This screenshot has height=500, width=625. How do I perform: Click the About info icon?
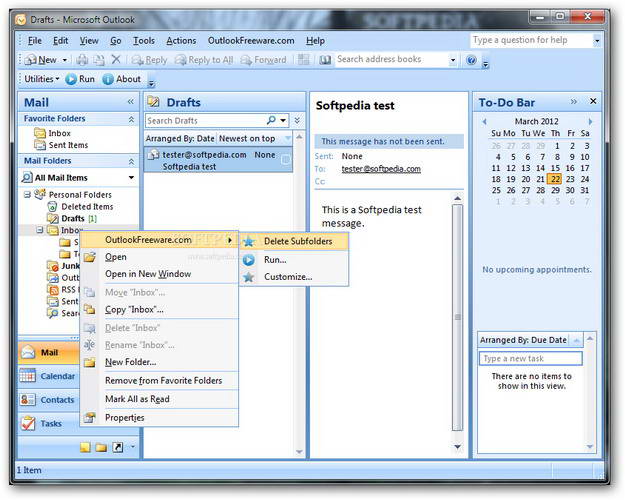pyautogui.click(x=108, y=79)
